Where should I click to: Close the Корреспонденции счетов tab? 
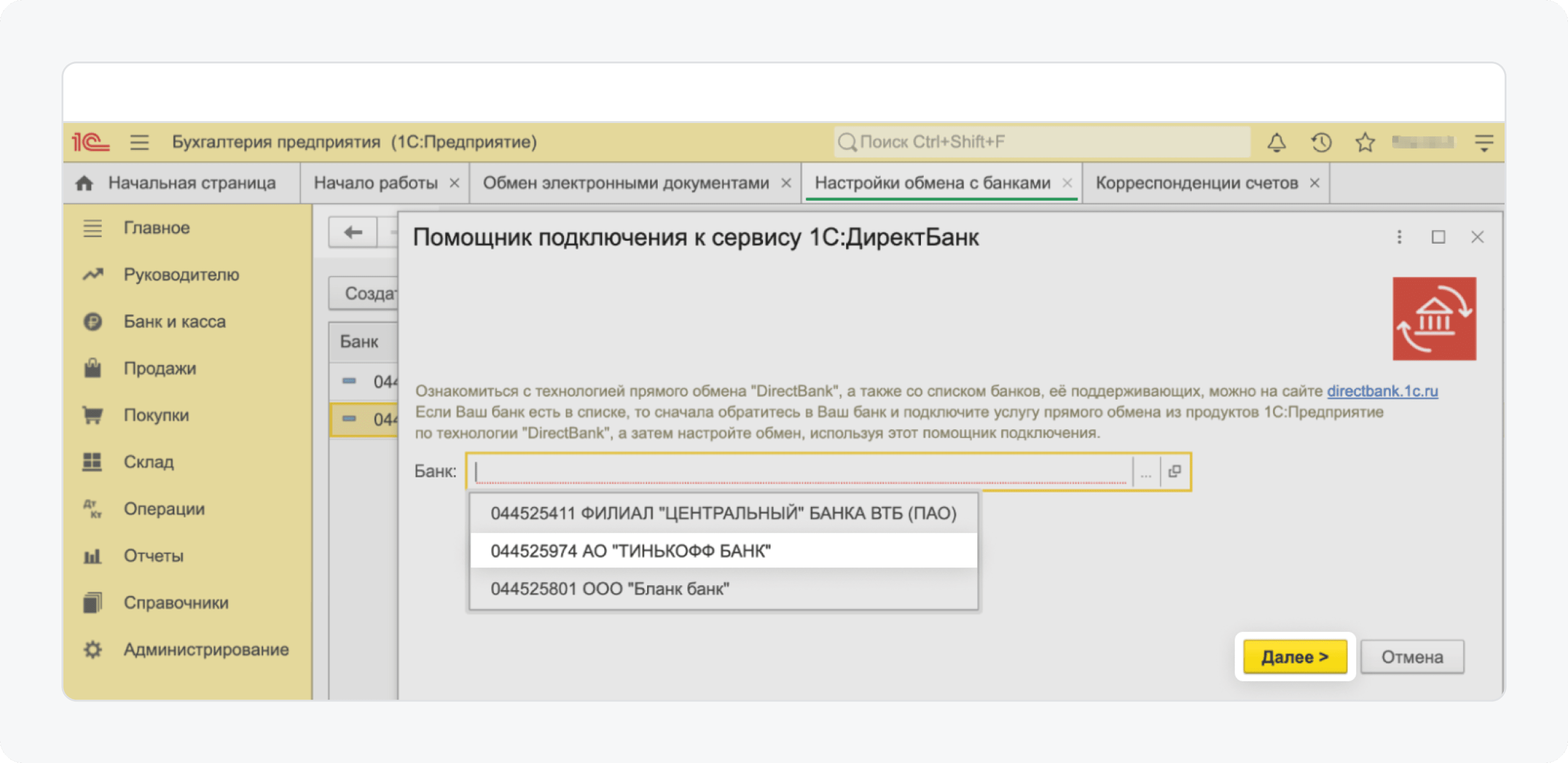[1314, 183]
